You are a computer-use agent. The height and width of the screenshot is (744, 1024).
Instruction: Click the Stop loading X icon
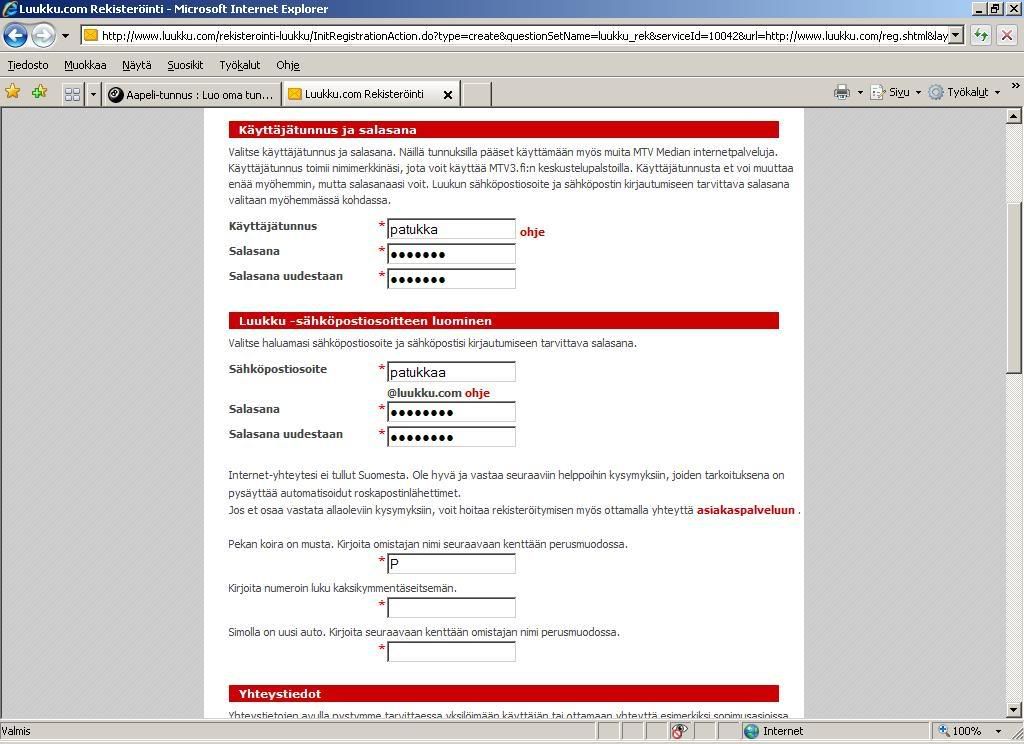point(1006,35)
